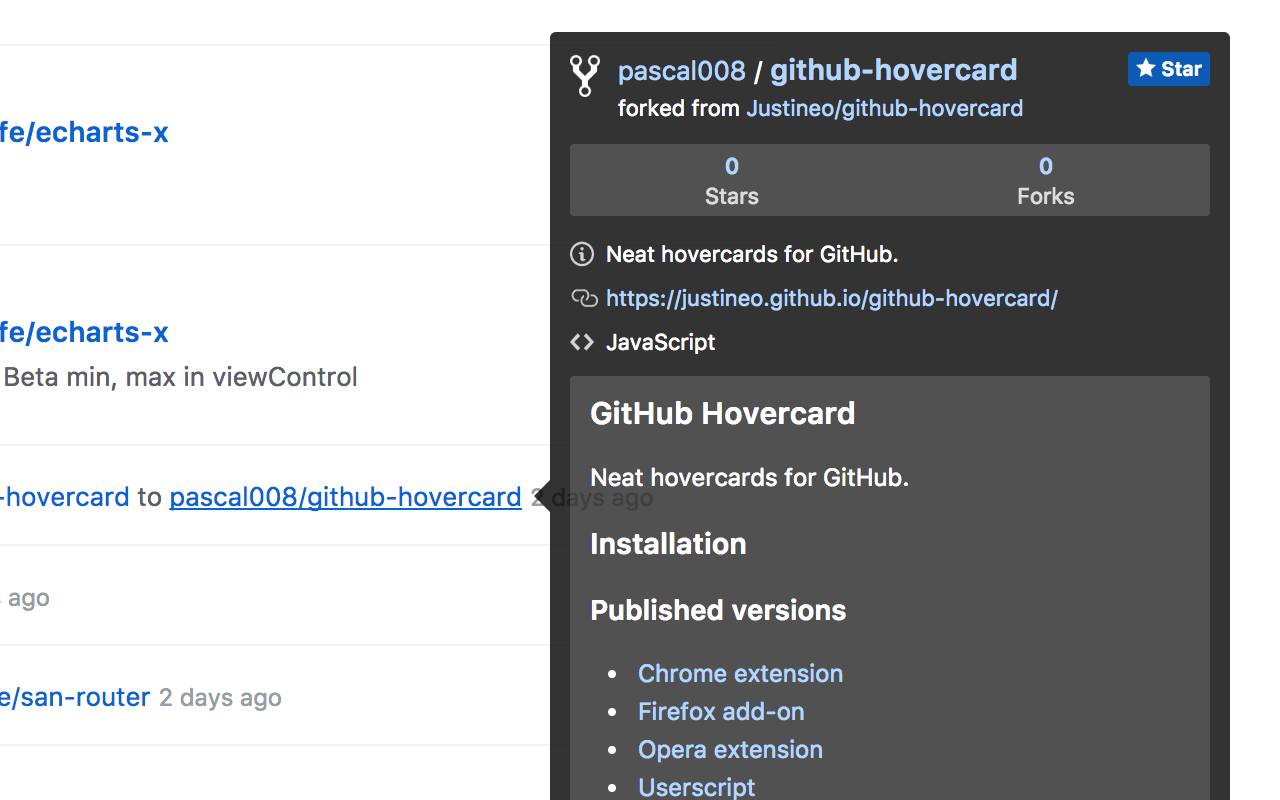The width and height of the screenshot is (1280, 800).
Task: Click the chain link icon before the URL
Action: tap(583, 298)
